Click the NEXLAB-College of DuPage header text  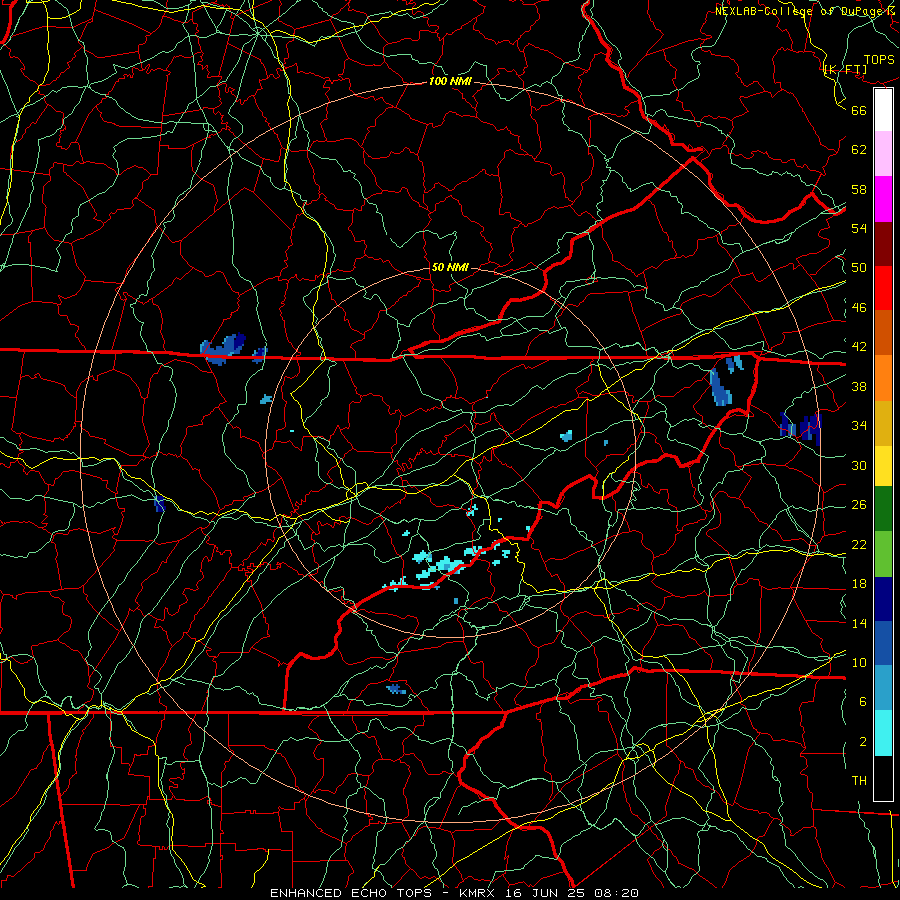[807, 11]
